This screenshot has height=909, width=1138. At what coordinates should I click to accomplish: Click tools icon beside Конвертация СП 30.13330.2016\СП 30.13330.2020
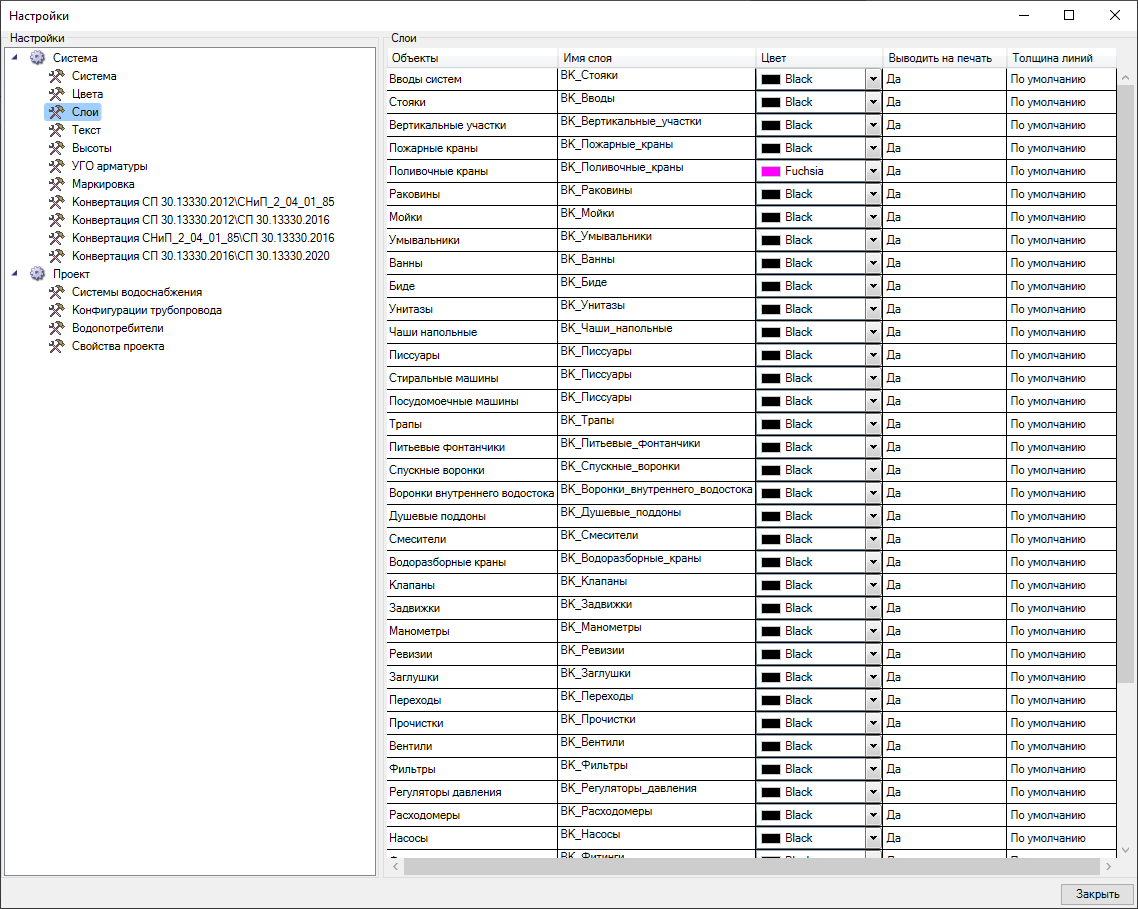tap(57, 256)
